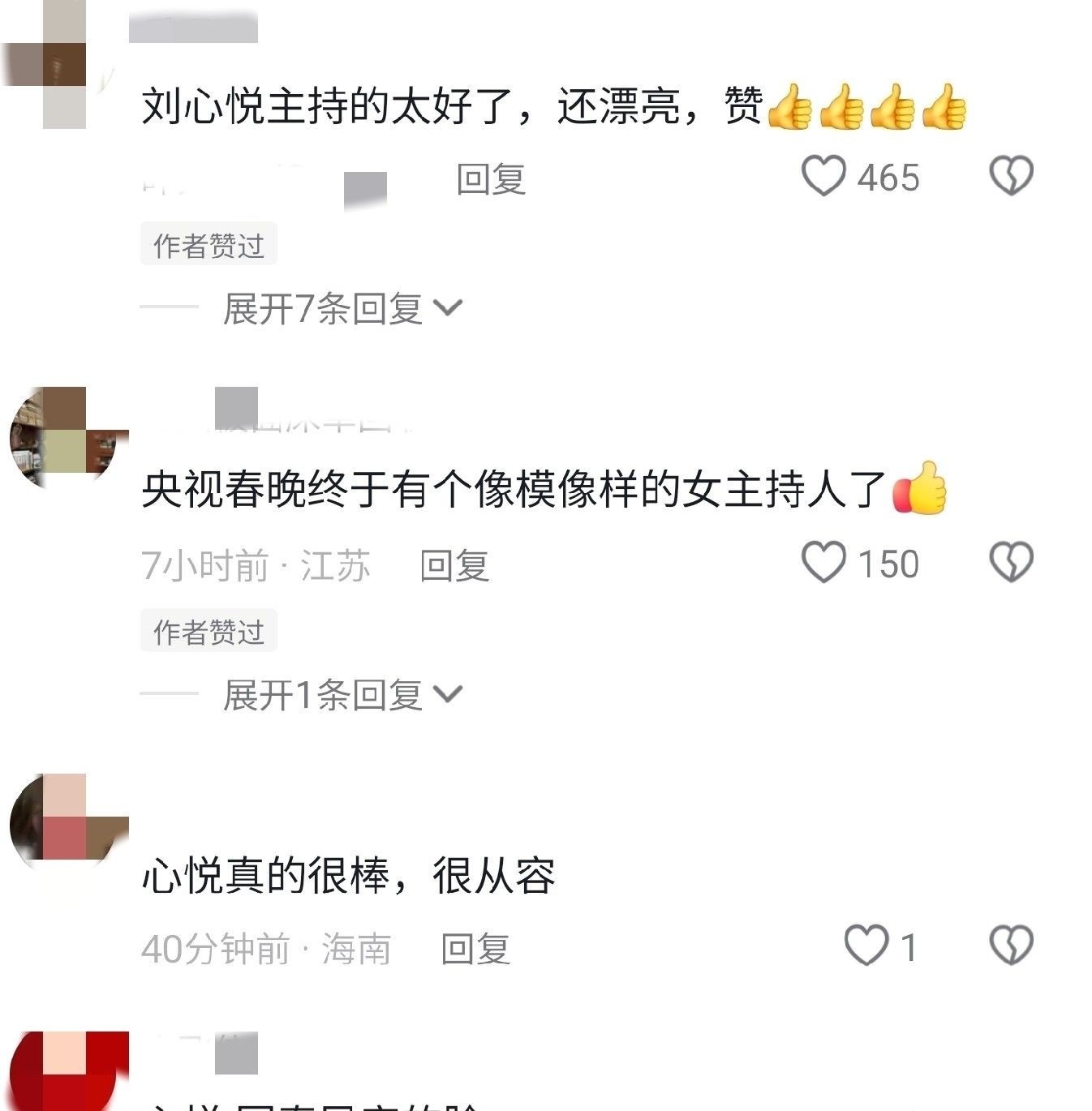This screenshot has width=1092, height=1111.
Task: Like the 央视春晚 comment with 150 likes
Action: [823, 562]
